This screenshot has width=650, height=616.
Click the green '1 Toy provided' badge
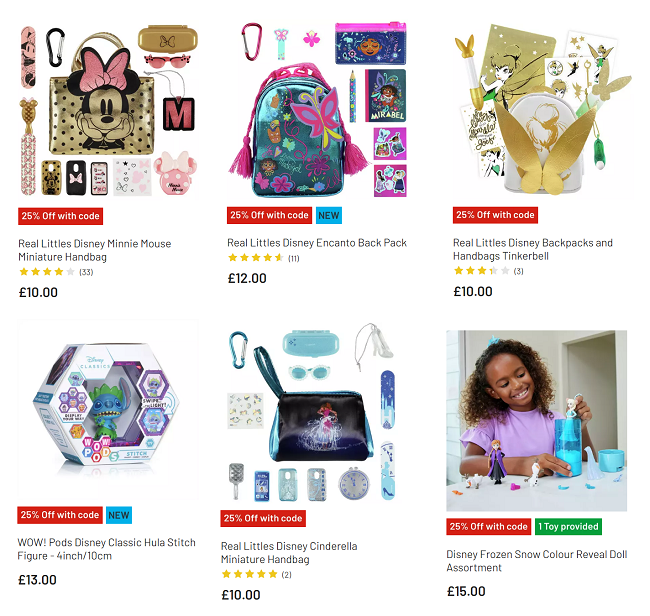click(568, 527)
